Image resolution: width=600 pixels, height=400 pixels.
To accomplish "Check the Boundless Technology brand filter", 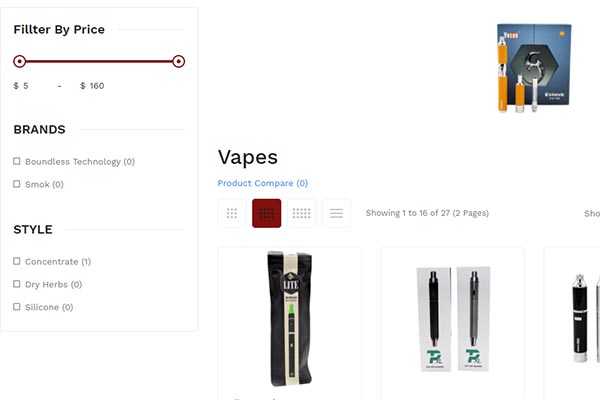I will 16,161.
